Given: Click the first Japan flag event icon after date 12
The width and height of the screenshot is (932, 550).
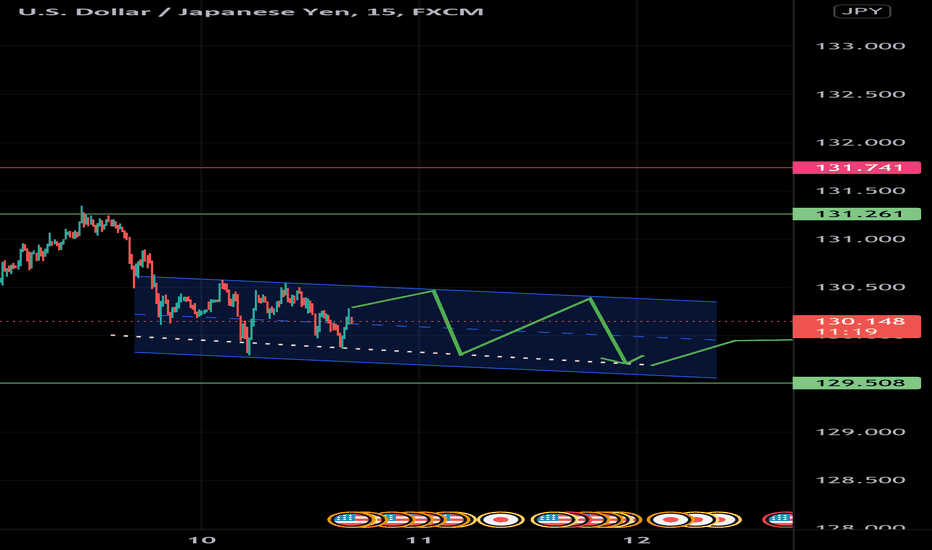Looking at the screenshot, I should tap(670, 520).
